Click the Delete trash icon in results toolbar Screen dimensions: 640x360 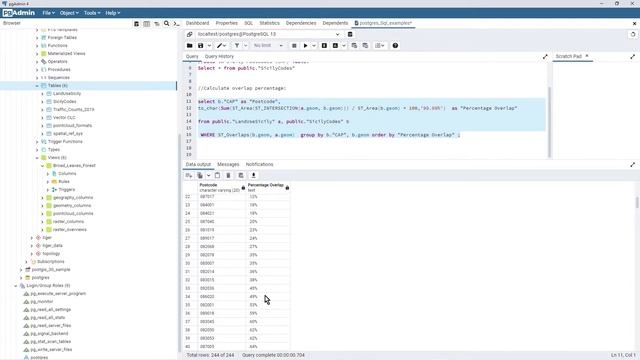[x=228, y=176]
